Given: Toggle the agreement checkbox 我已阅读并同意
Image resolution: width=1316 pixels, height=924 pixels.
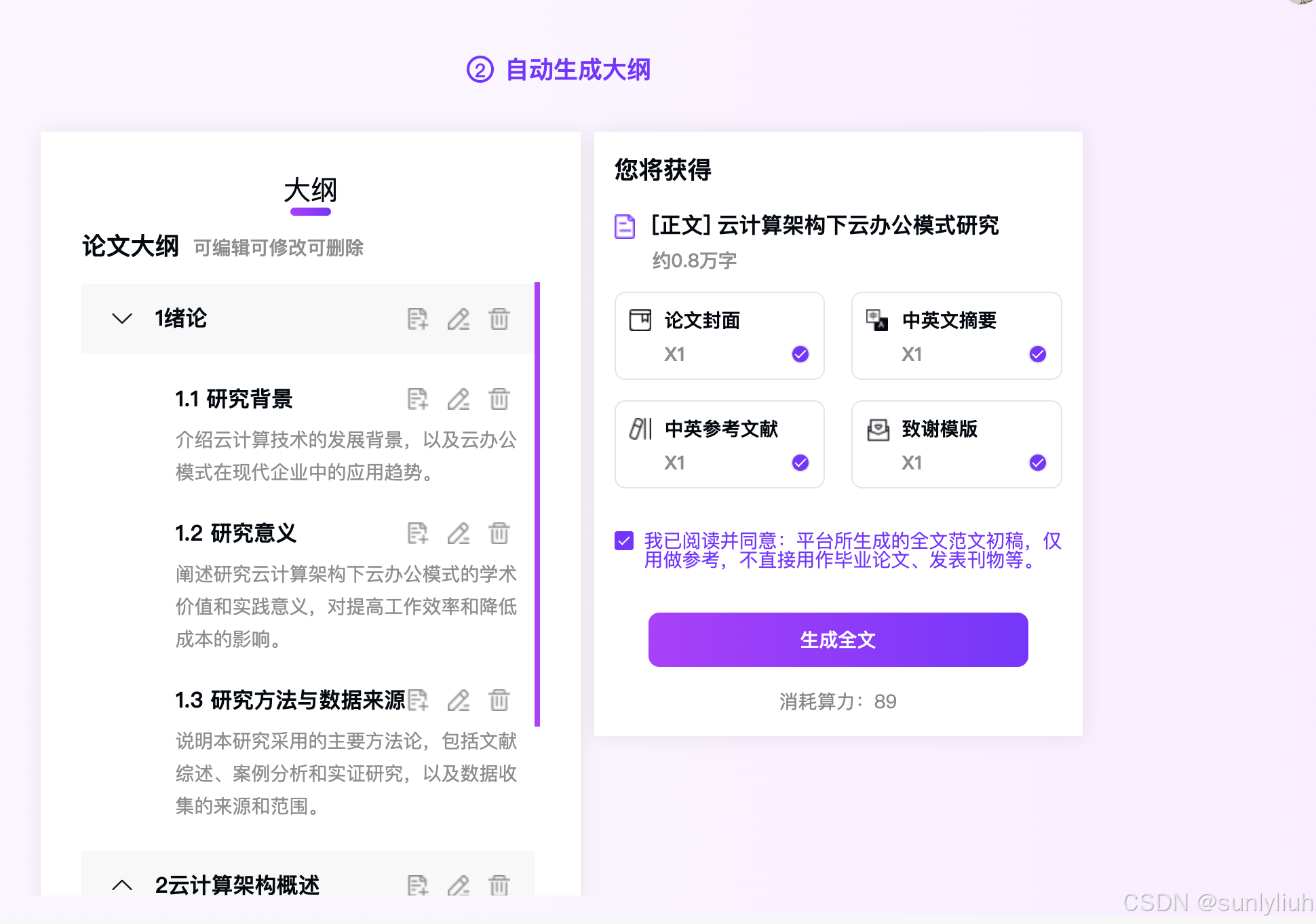Looking at the screenshot, I should click(x=624, y=541).
